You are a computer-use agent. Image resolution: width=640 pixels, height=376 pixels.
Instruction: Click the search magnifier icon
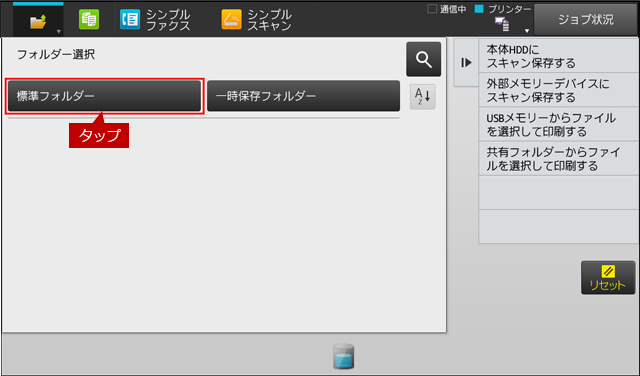(x=423, y=59)
